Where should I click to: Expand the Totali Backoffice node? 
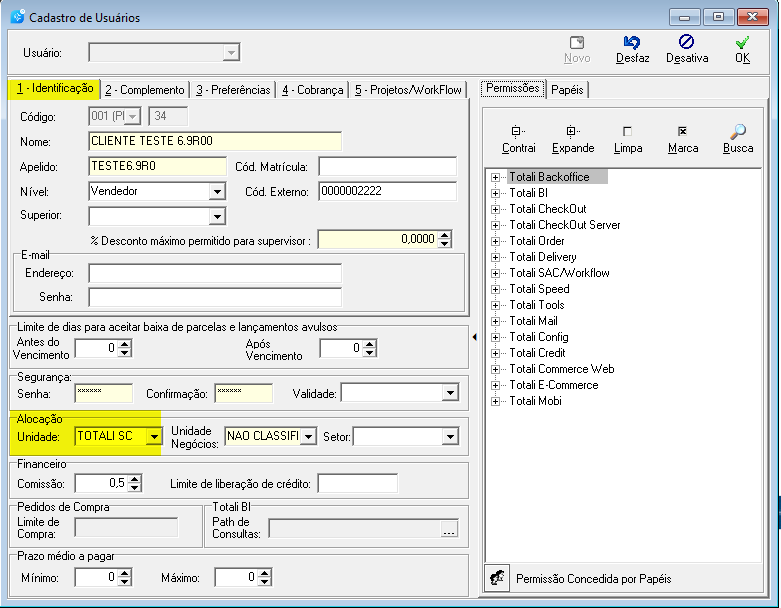tap(495, 177)
